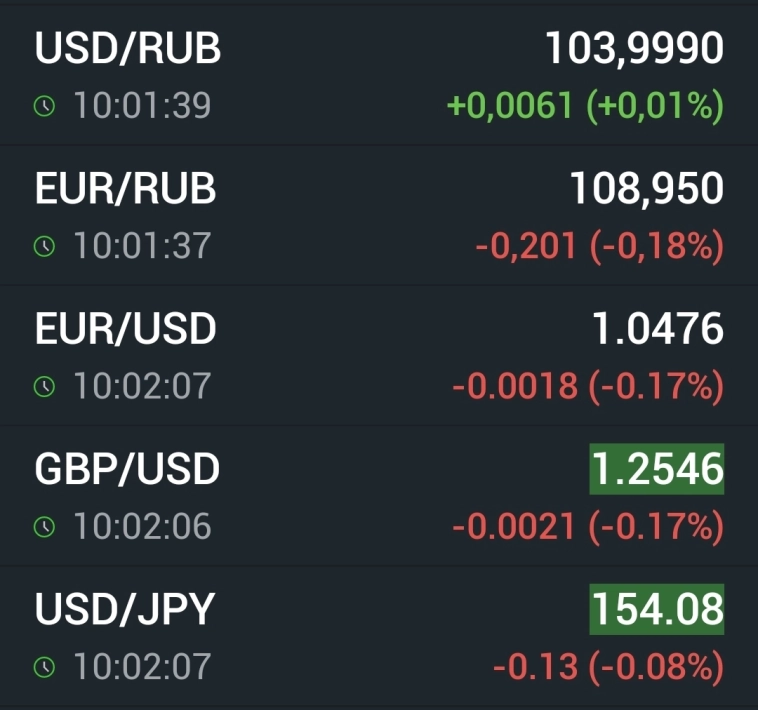The height and width of the screenshot is (710, 758).
Task: Click the red -0,201 (-0,18%) change
Action: click(x=599, y=246)
